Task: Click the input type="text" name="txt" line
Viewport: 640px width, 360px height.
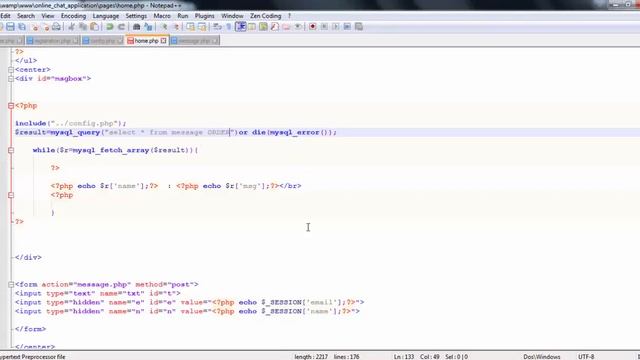Action: 98,293
